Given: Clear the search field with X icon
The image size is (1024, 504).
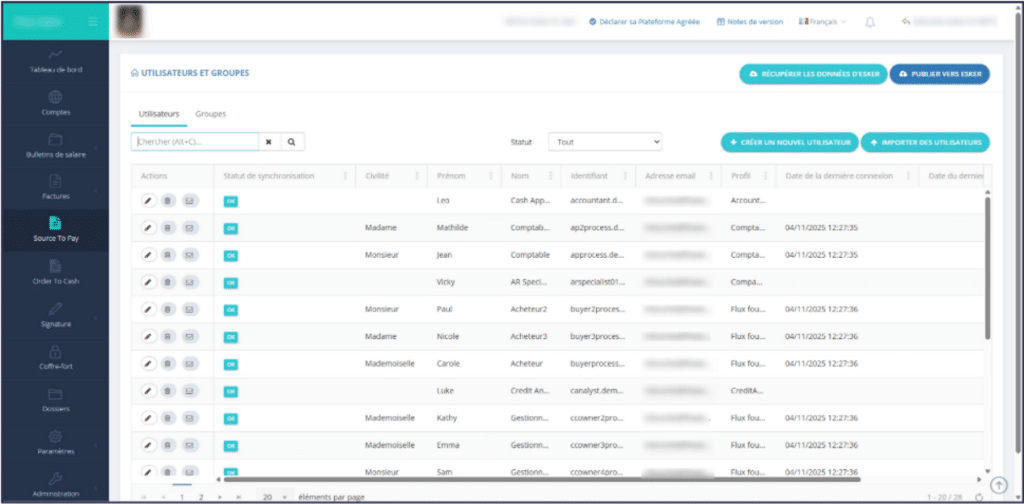Looking at the screenshot, I should click(x=269, y=142).
